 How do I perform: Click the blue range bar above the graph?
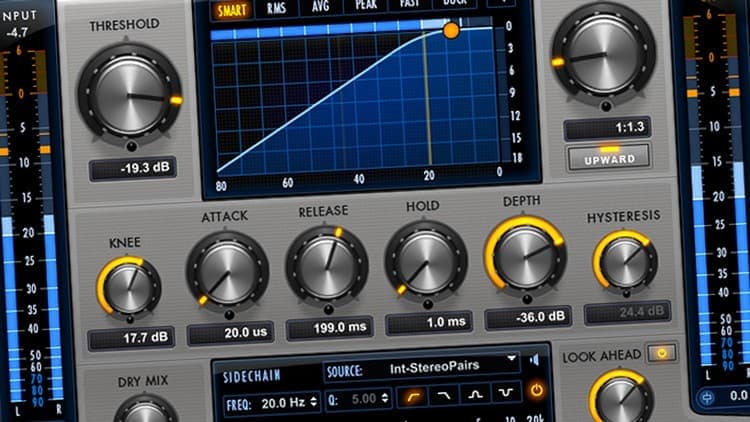(352, 29)
